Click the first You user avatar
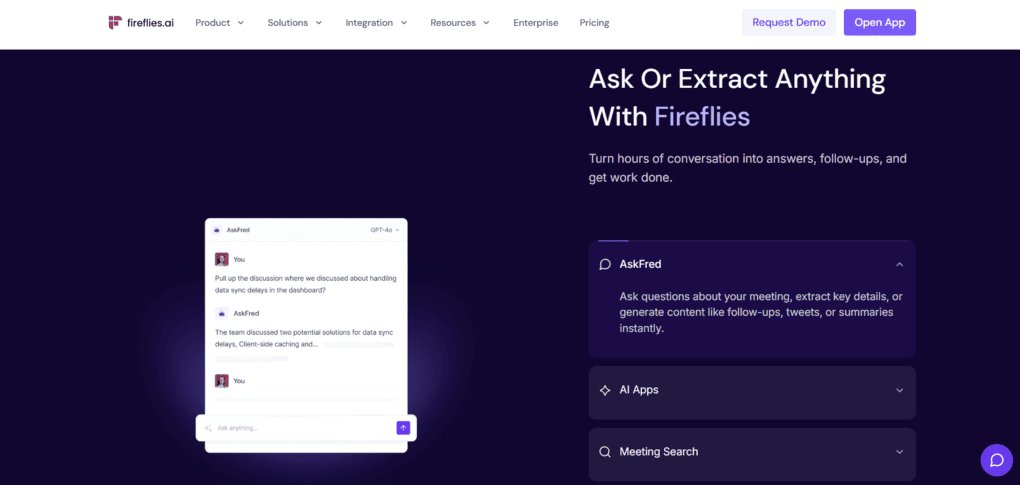1020x485 pixels. (222, 259)
